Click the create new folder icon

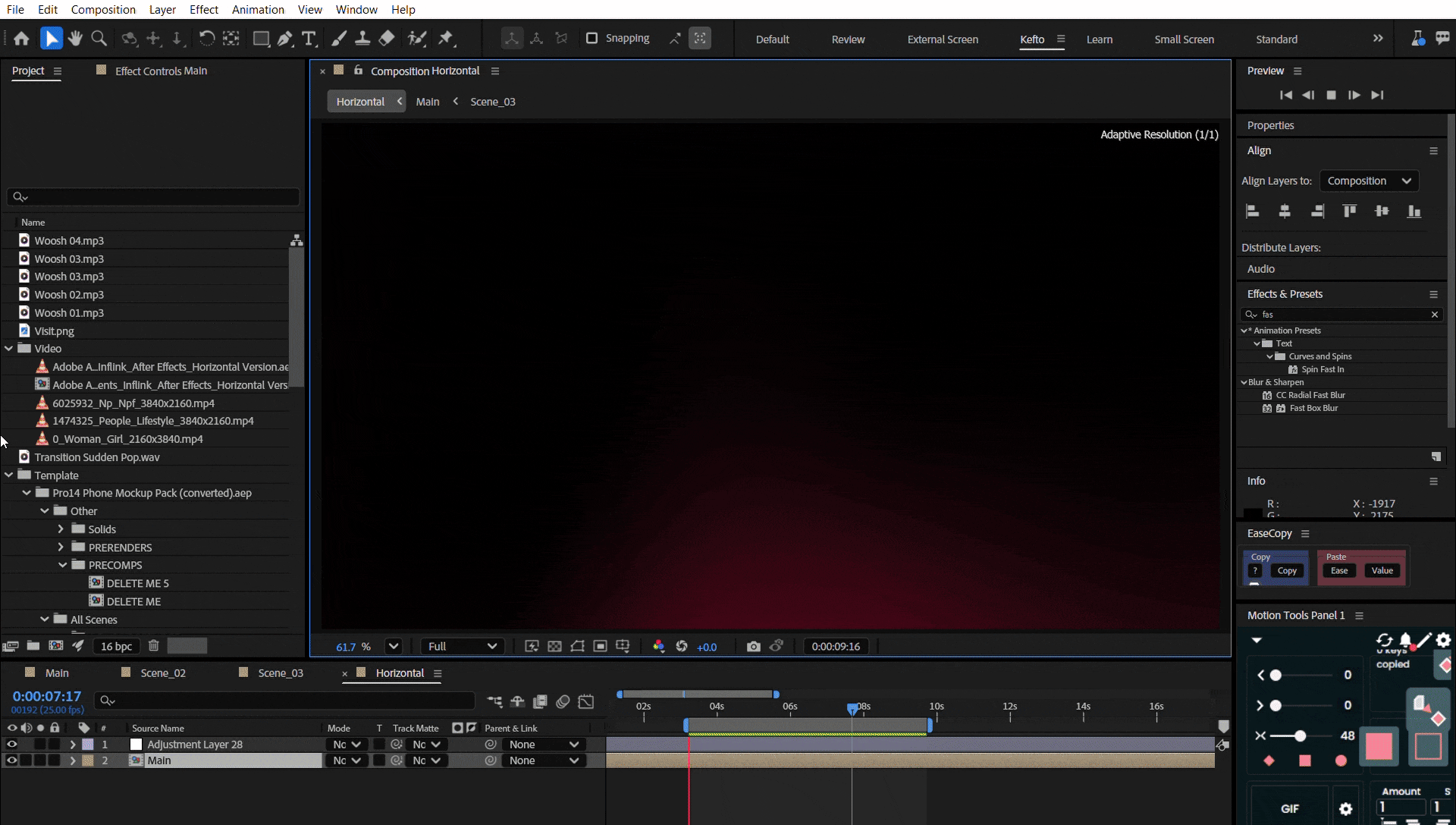pos(33,646)
